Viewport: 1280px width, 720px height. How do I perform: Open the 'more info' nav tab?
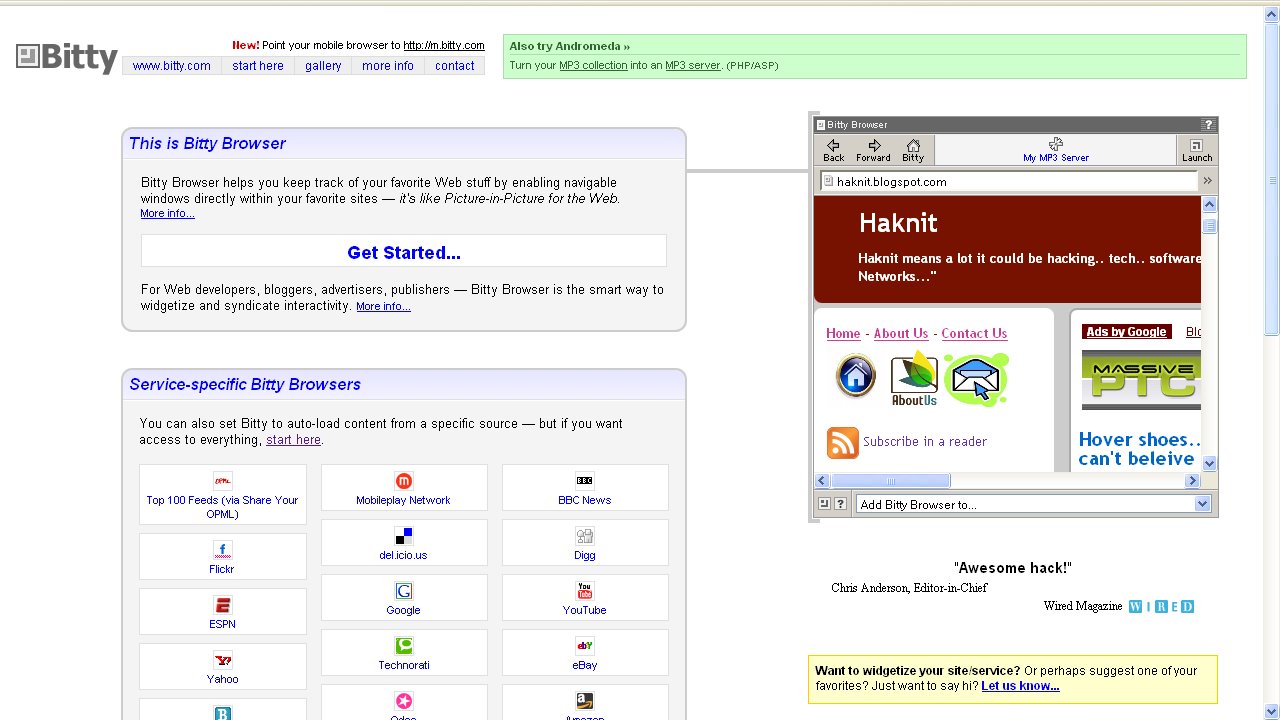(x=388, y=66)
